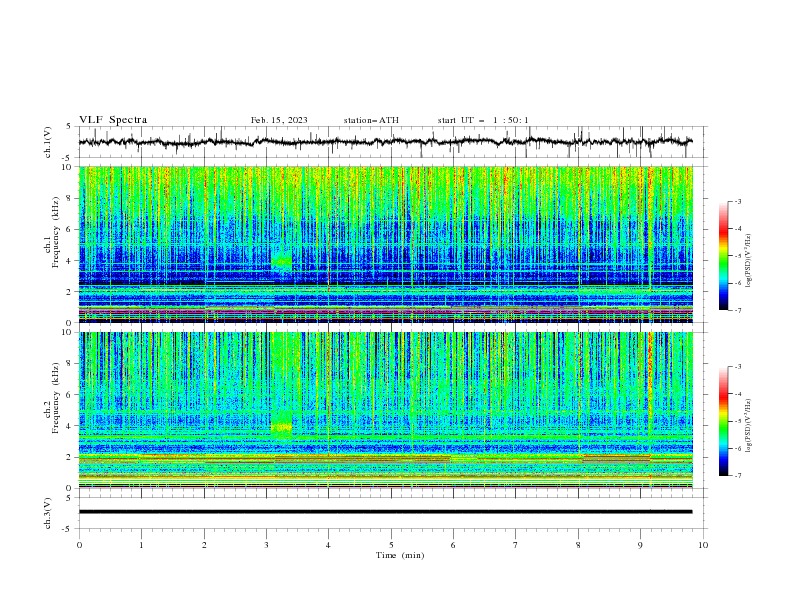Viewport: 792px width, 612px height.
Task: Click the time axis tick label '9'
Action: coord(640,545)
